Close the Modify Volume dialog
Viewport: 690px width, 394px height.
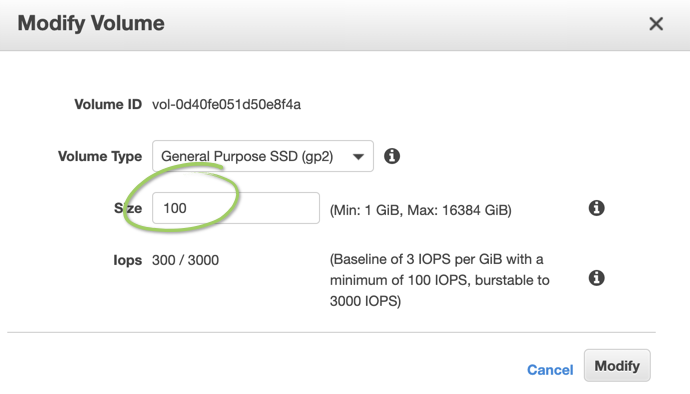coord(656,24)
